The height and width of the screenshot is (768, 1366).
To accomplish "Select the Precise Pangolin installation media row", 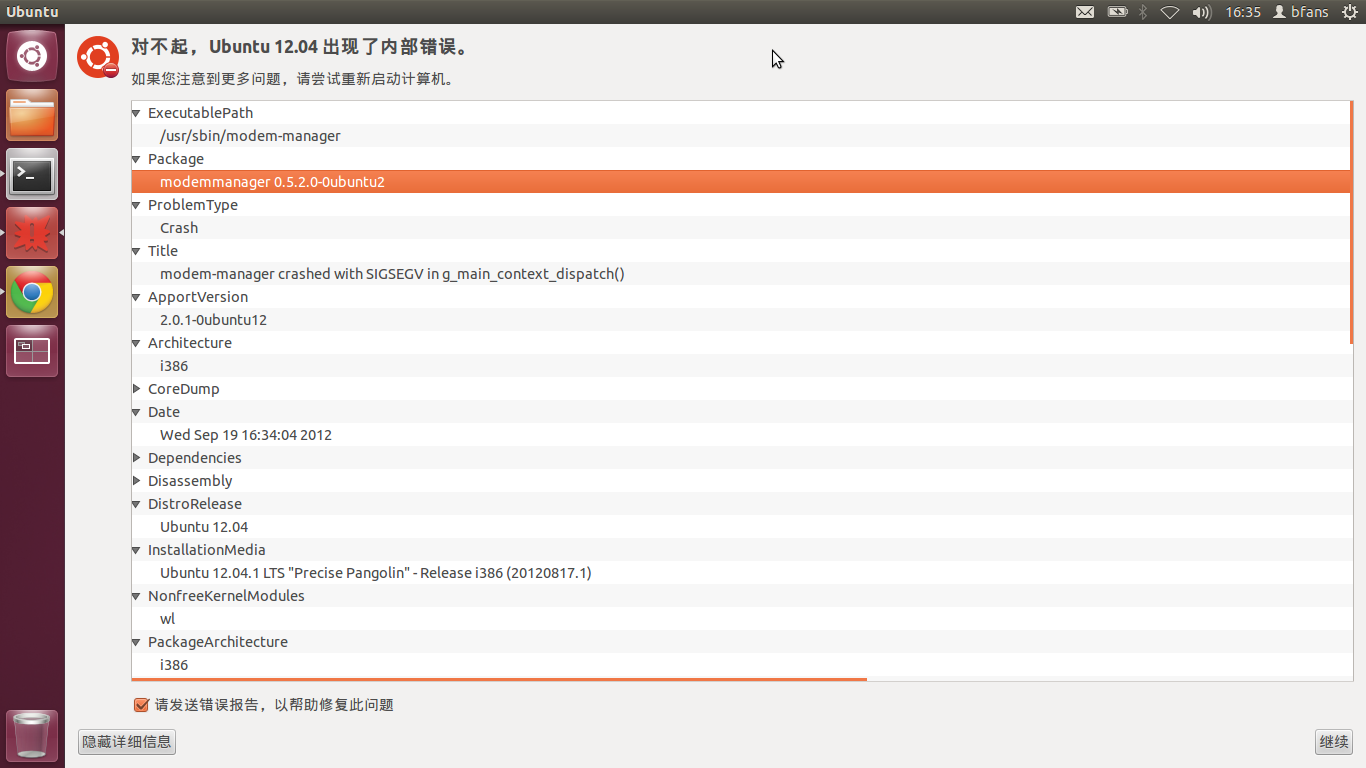I will [x=740, y=573].
